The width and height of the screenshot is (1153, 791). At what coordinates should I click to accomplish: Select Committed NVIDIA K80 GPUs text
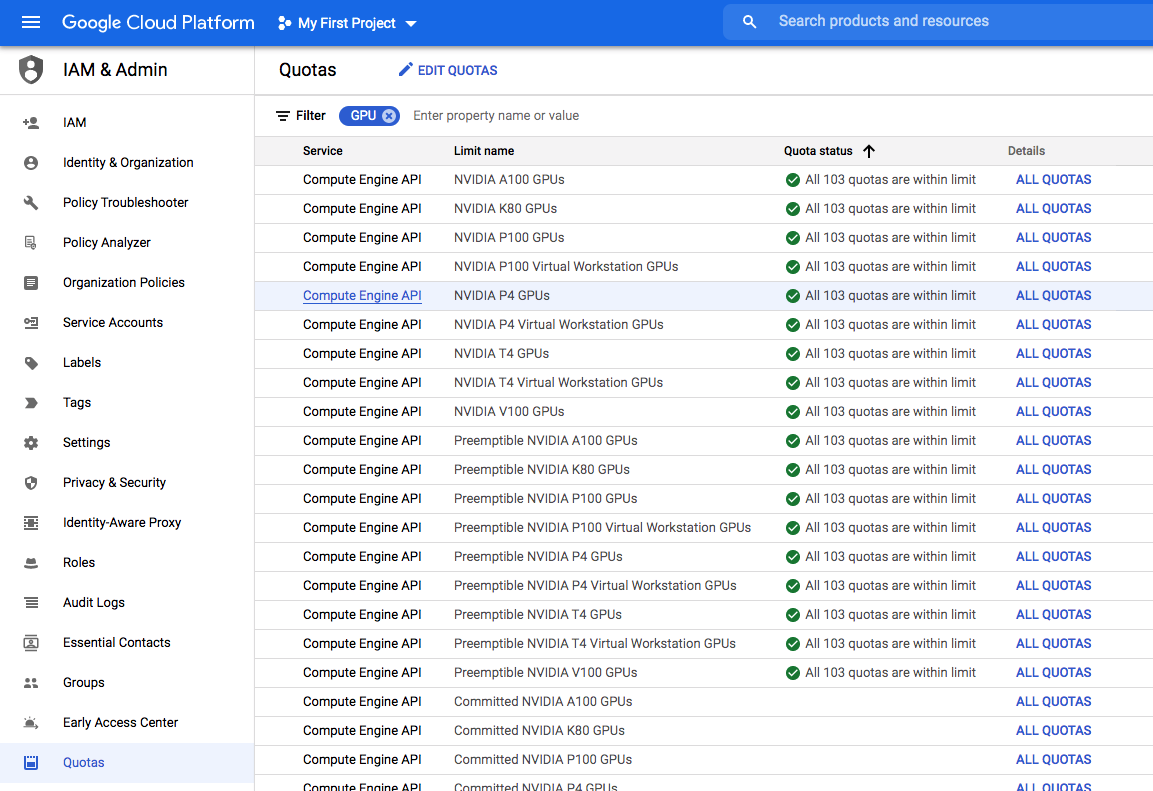point(539,731)
